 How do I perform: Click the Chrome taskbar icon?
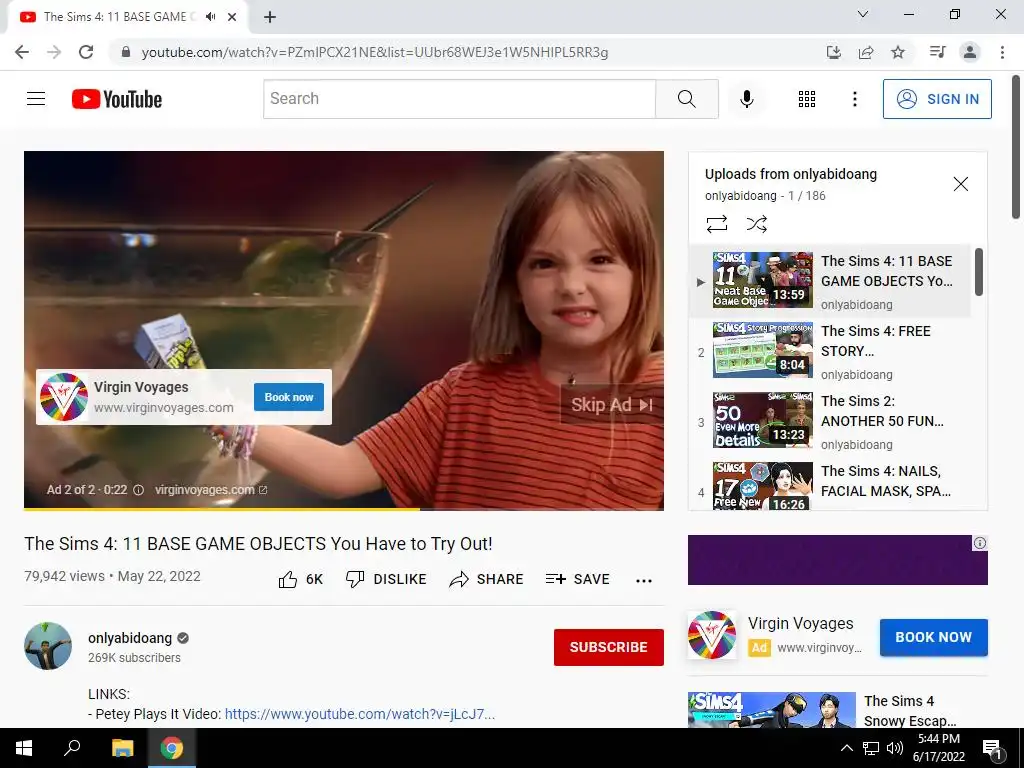pos(172,748)
